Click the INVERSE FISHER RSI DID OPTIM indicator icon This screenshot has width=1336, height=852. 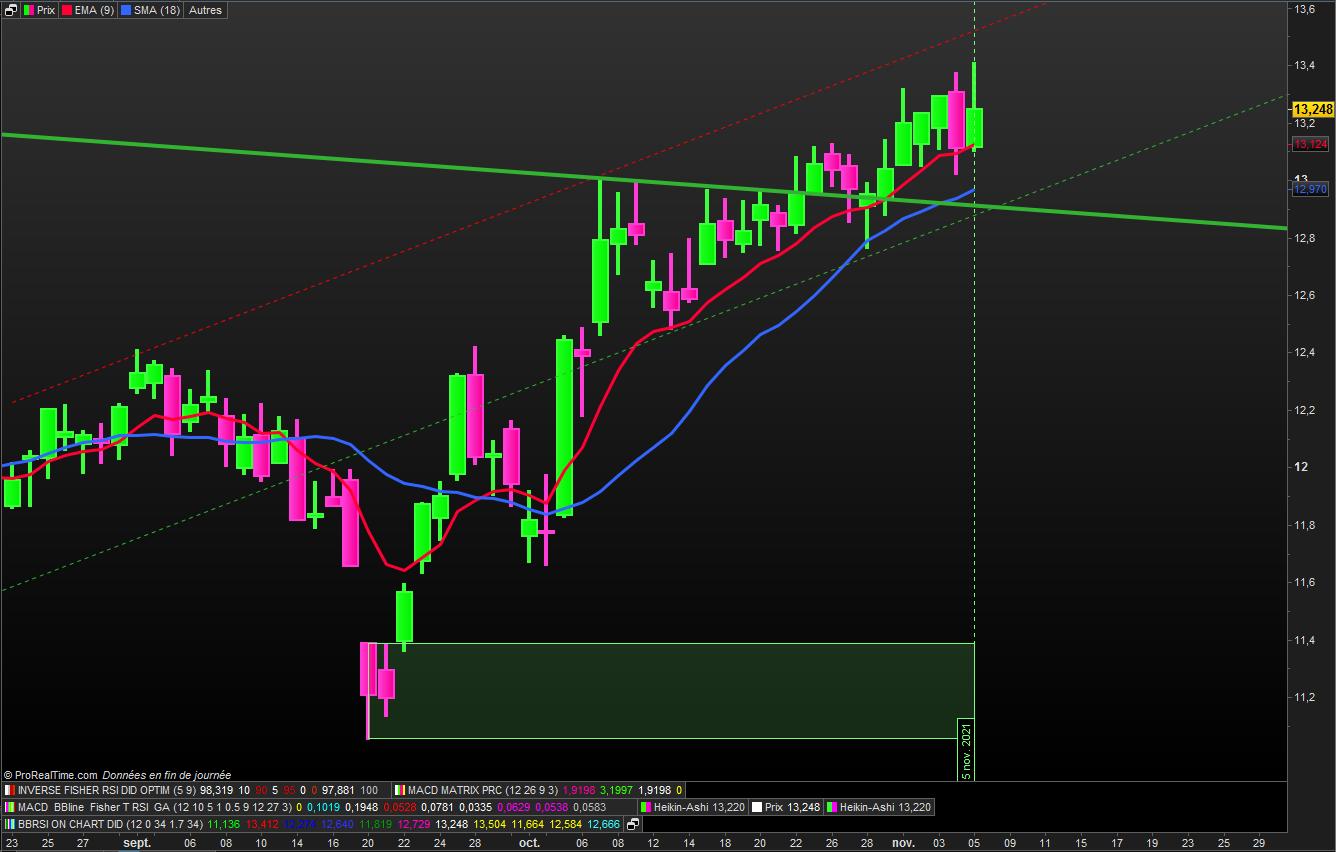tap(11, 790)
